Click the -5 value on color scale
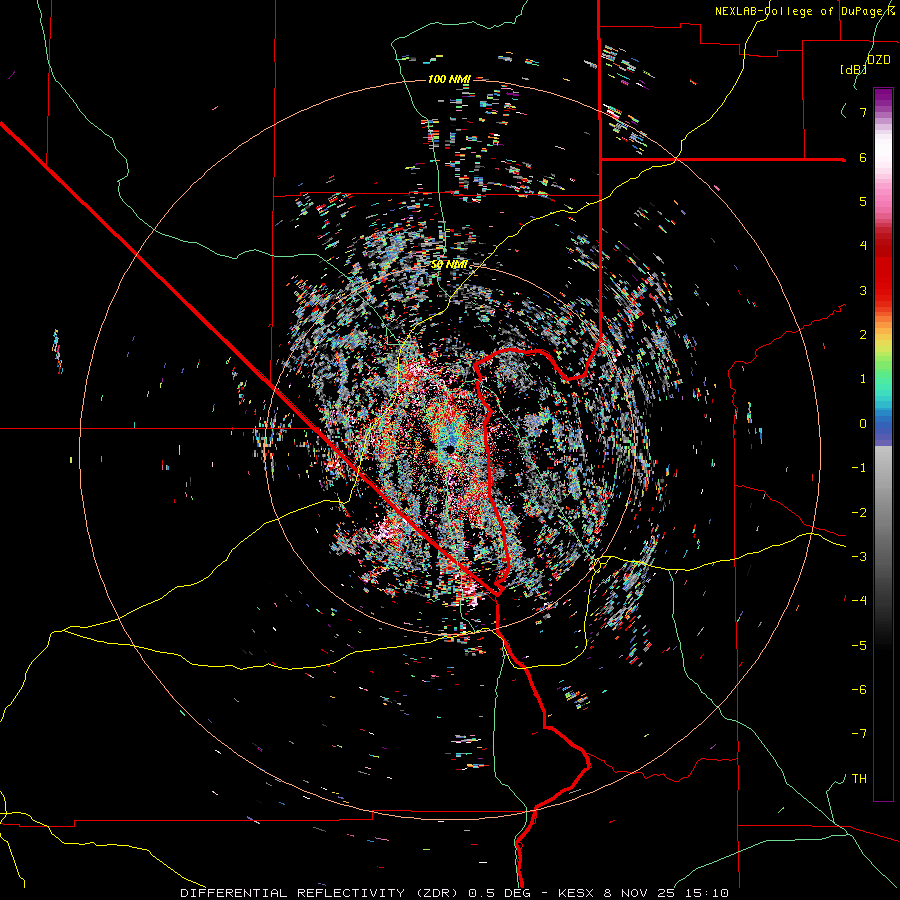 pos(859,645)
